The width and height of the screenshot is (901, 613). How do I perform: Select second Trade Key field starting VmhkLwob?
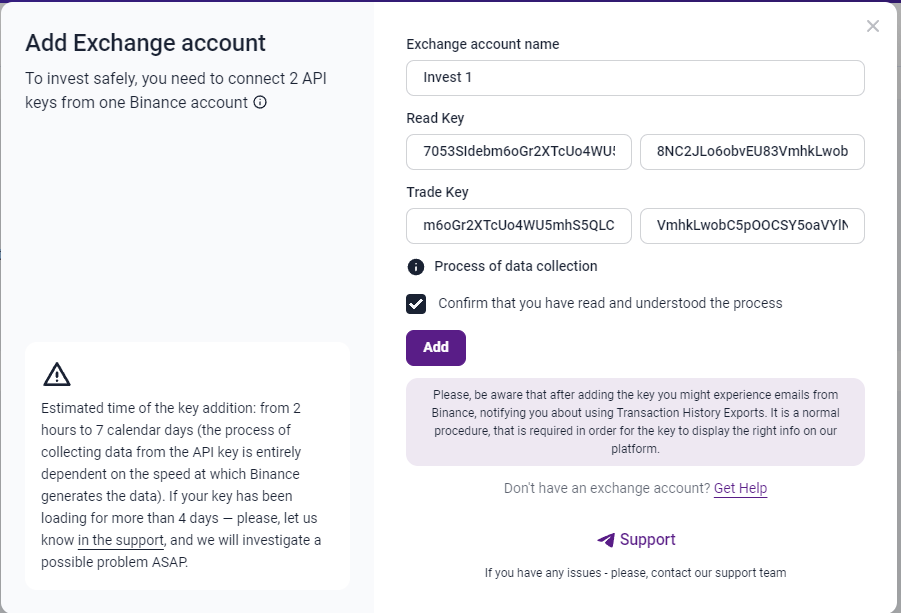click(752, 226)
